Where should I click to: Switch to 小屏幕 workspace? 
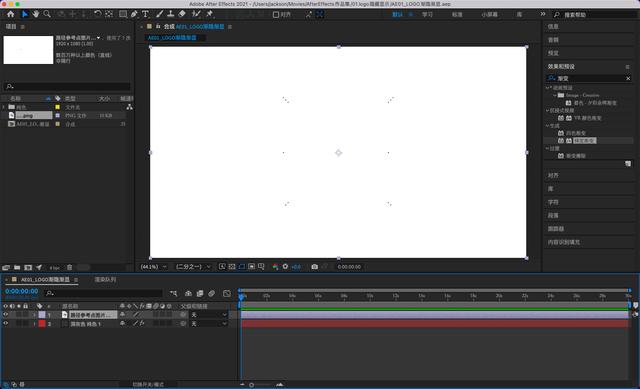[x=489, y=15]
